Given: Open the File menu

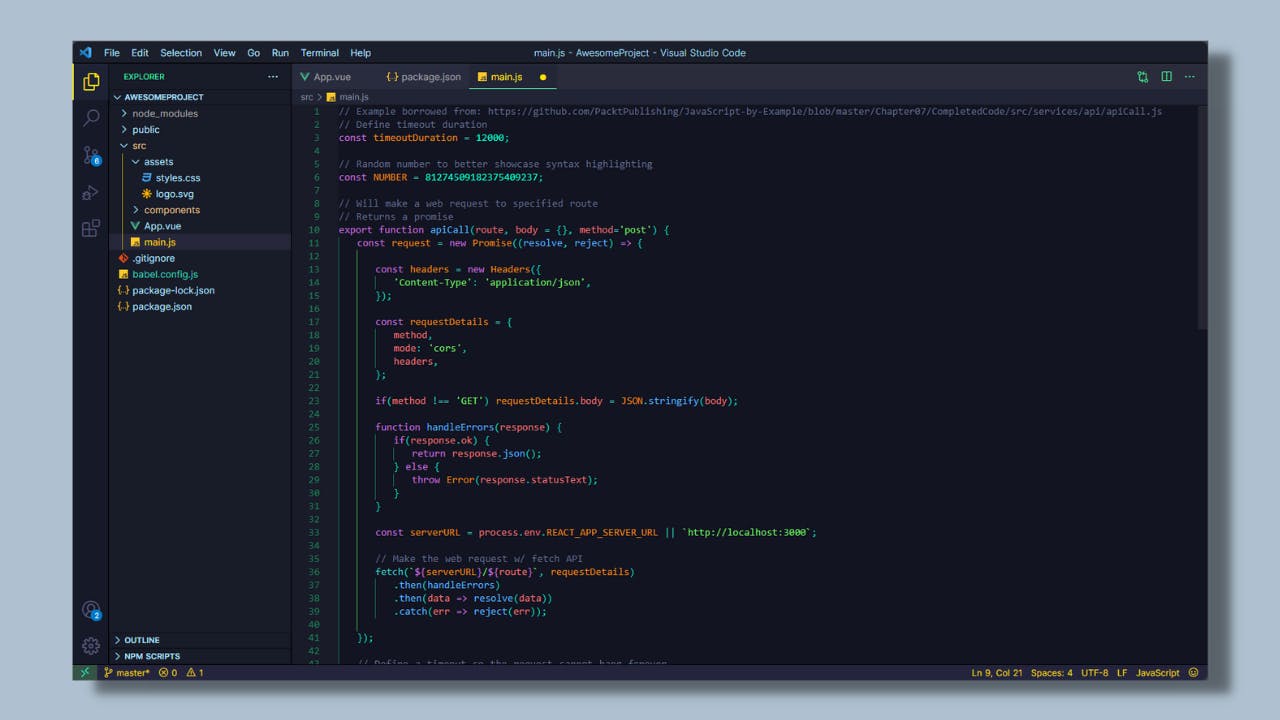Looking at the screenshot, I should point(112,53).
